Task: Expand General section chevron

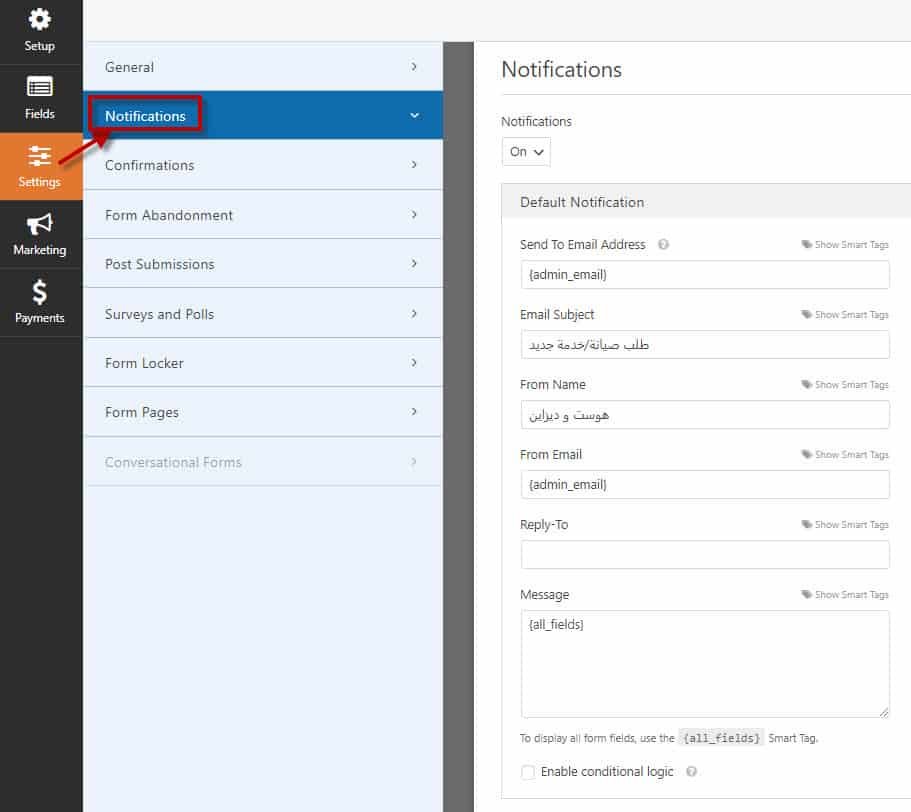Action: 414,67
